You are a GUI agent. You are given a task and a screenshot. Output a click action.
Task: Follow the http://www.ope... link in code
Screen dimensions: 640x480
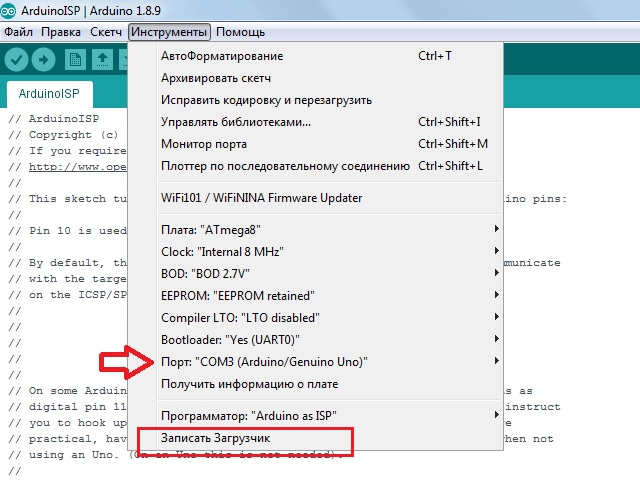click(78, 167)
